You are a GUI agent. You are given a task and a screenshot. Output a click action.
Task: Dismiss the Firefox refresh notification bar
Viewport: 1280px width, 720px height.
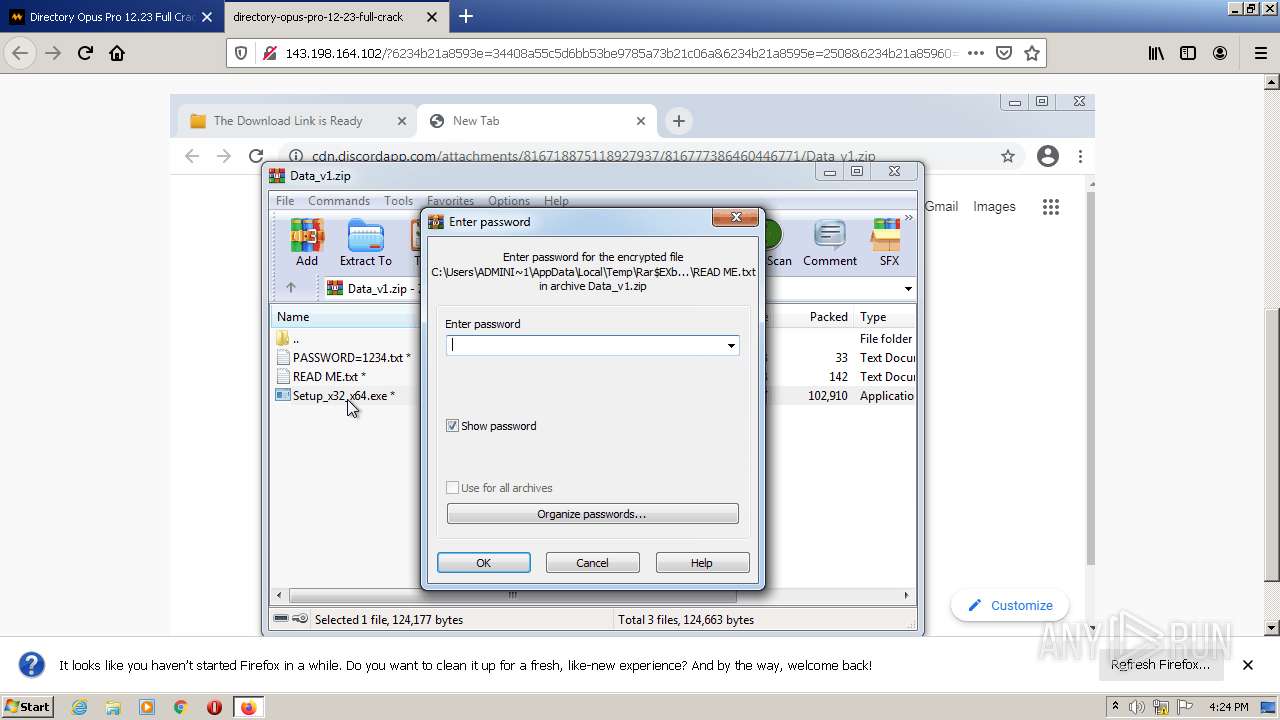click(x=1248, y=665)
